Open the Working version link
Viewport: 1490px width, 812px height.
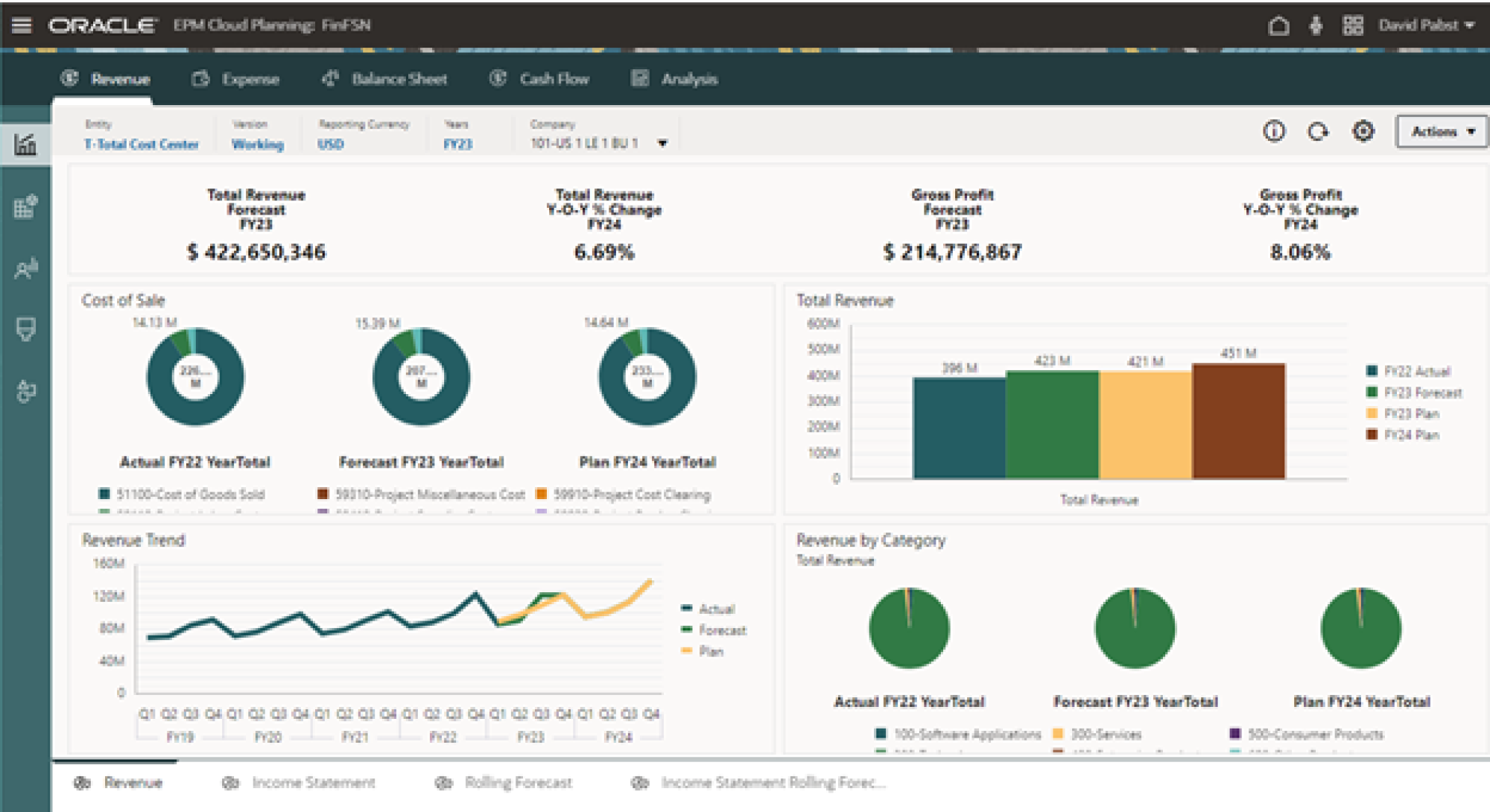pos(258,145)
